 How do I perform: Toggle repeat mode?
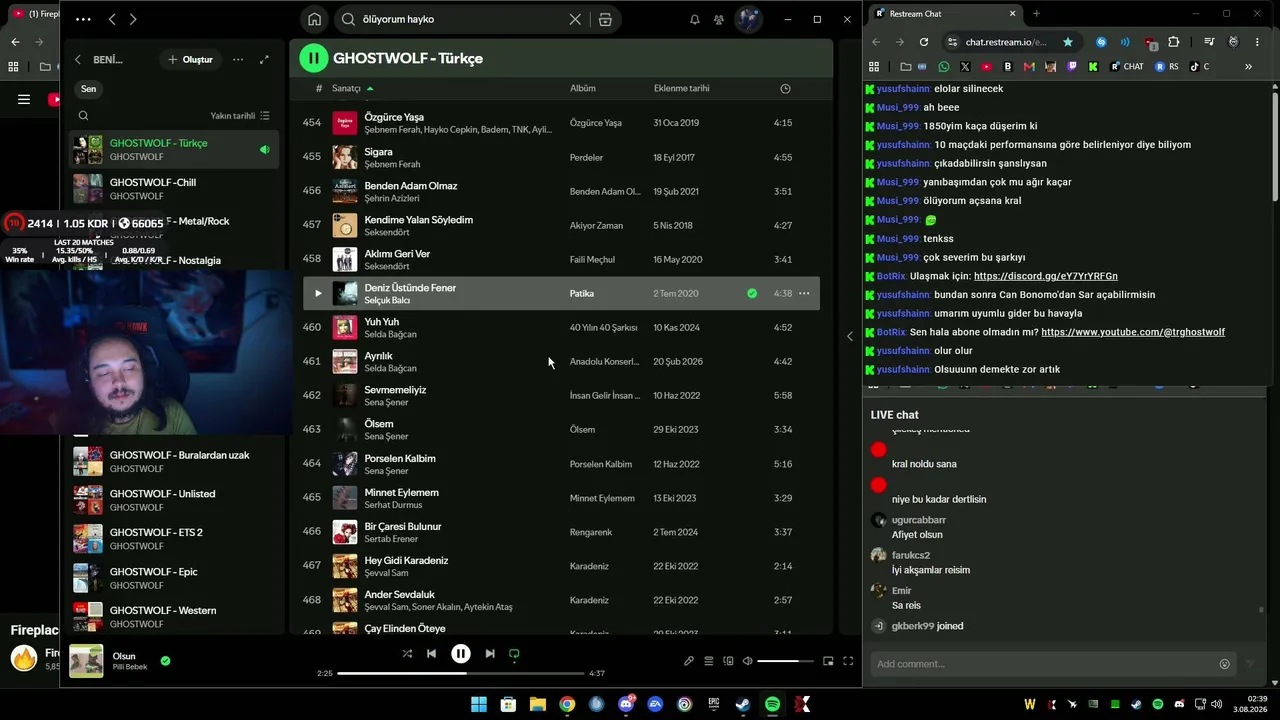514,654
